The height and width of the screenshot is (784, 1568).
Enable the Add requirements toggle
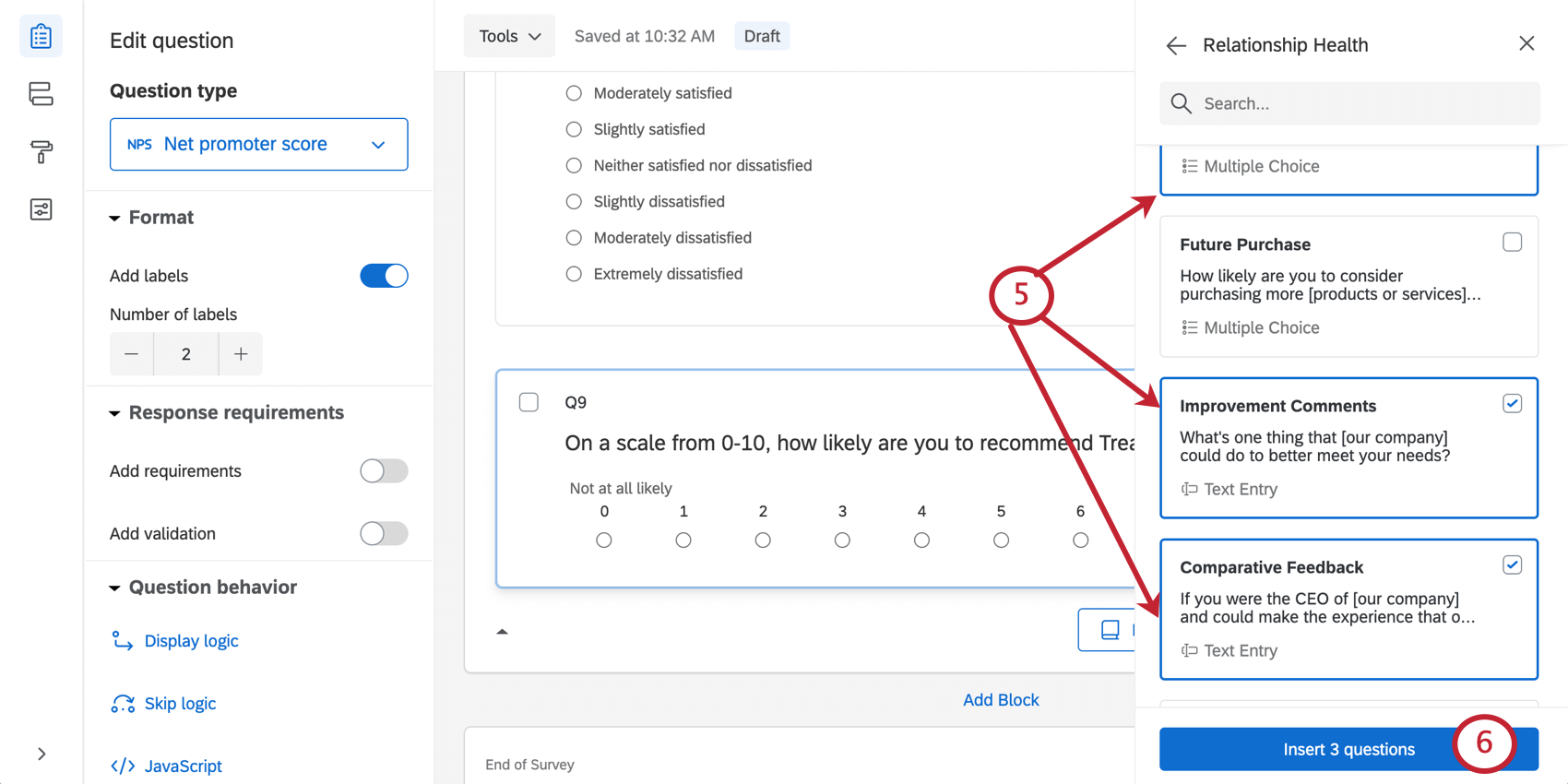point(384,470)
